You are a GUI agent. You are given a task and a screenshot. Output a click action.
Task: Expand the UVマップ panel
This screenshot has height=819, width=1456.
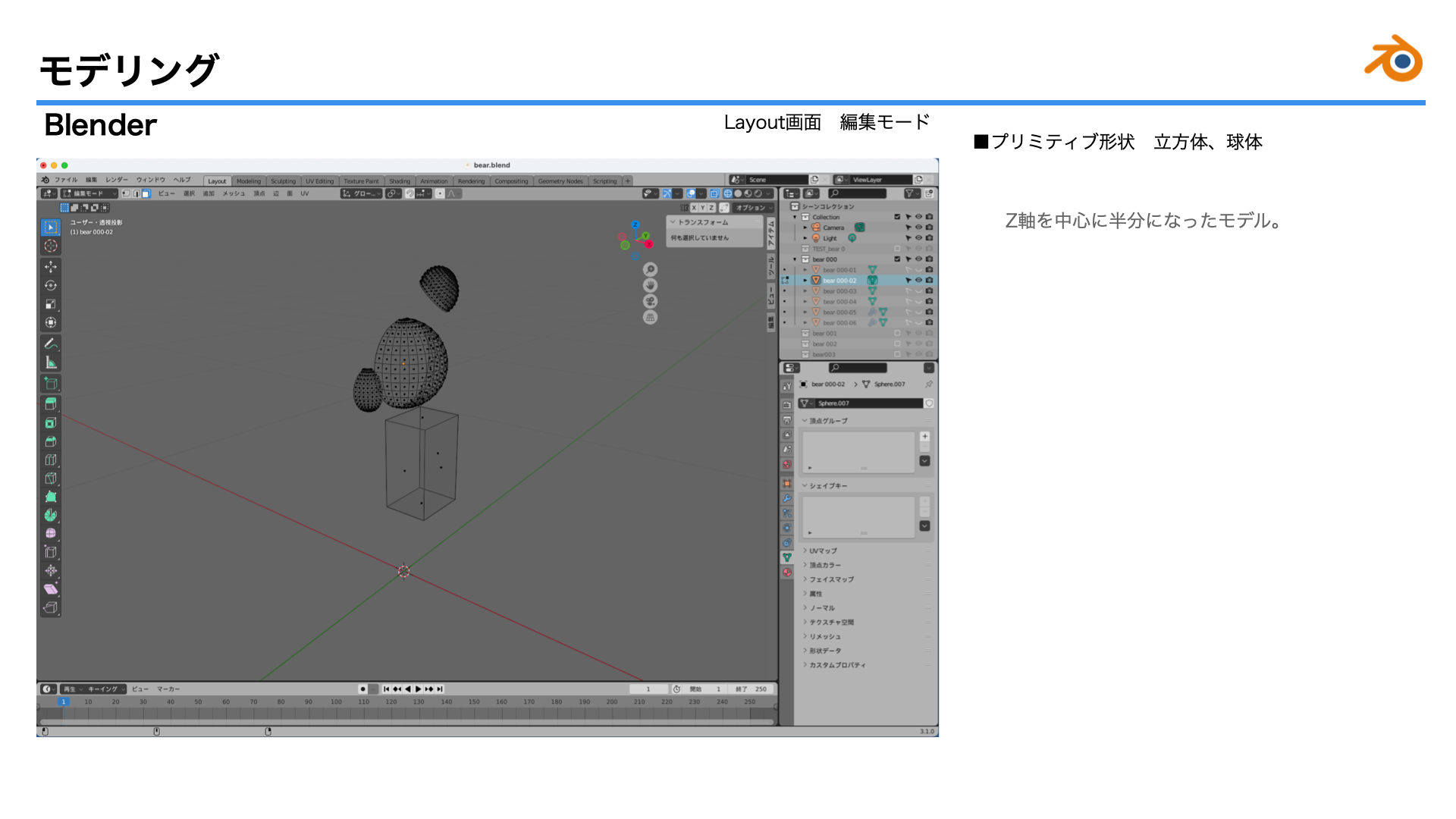(823, 551)
